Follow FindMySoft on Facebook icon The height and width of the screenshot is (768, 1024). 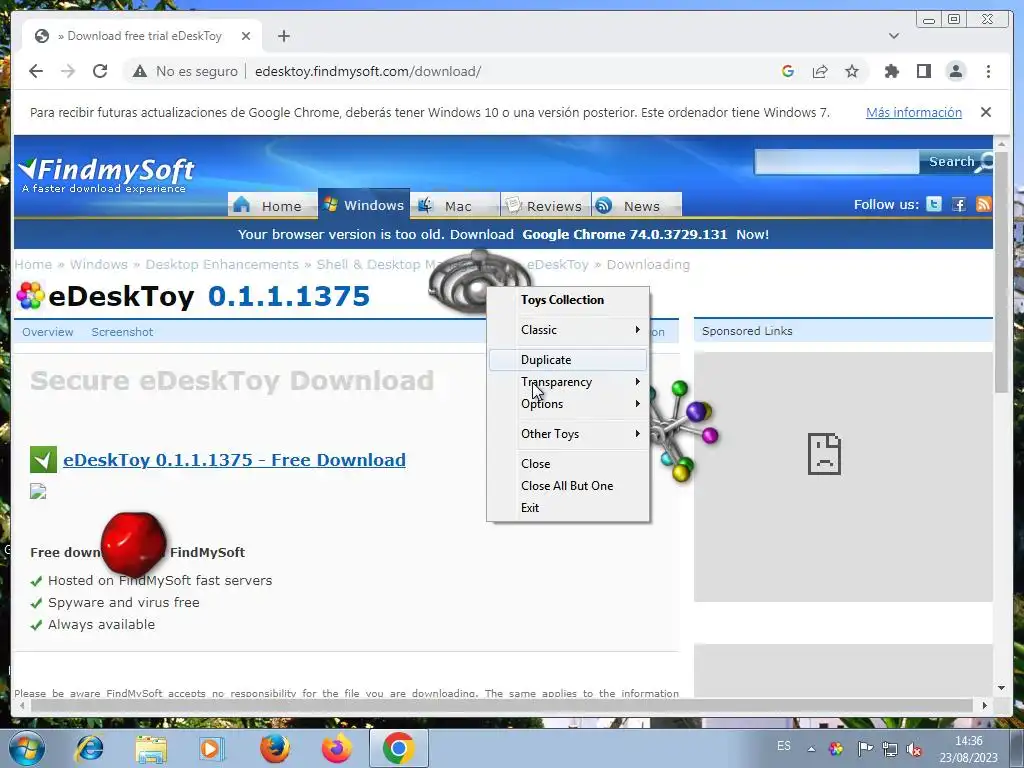[x=959, y=204]
